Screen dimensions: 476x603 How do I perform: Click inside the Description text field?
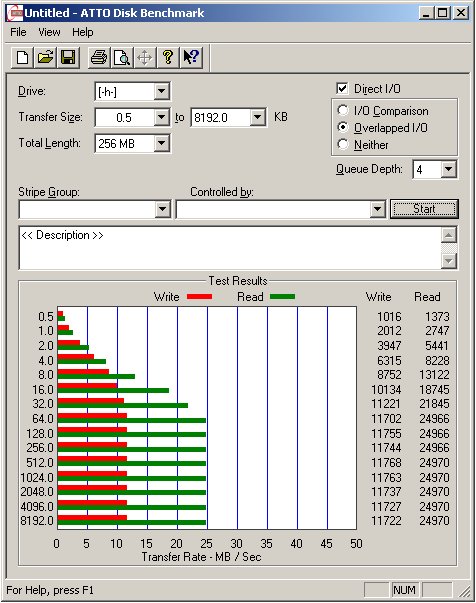coord(230,248)
